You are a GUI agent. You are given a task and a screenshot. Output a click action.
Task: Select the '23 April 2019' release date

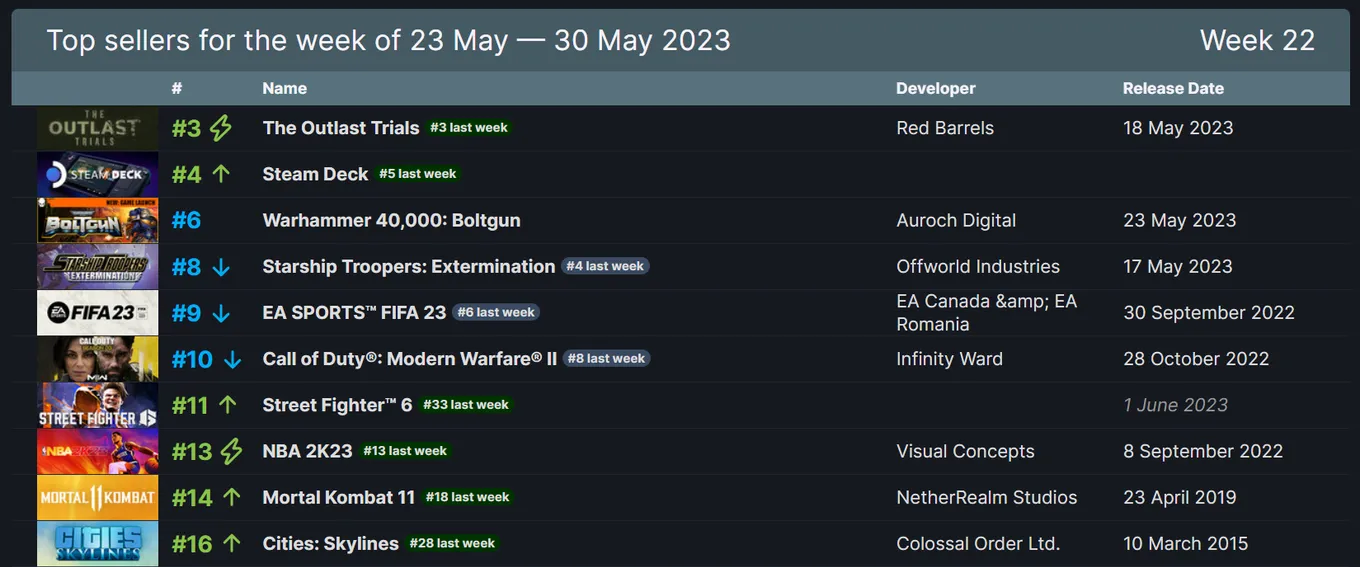click(x=1180, y=497)
